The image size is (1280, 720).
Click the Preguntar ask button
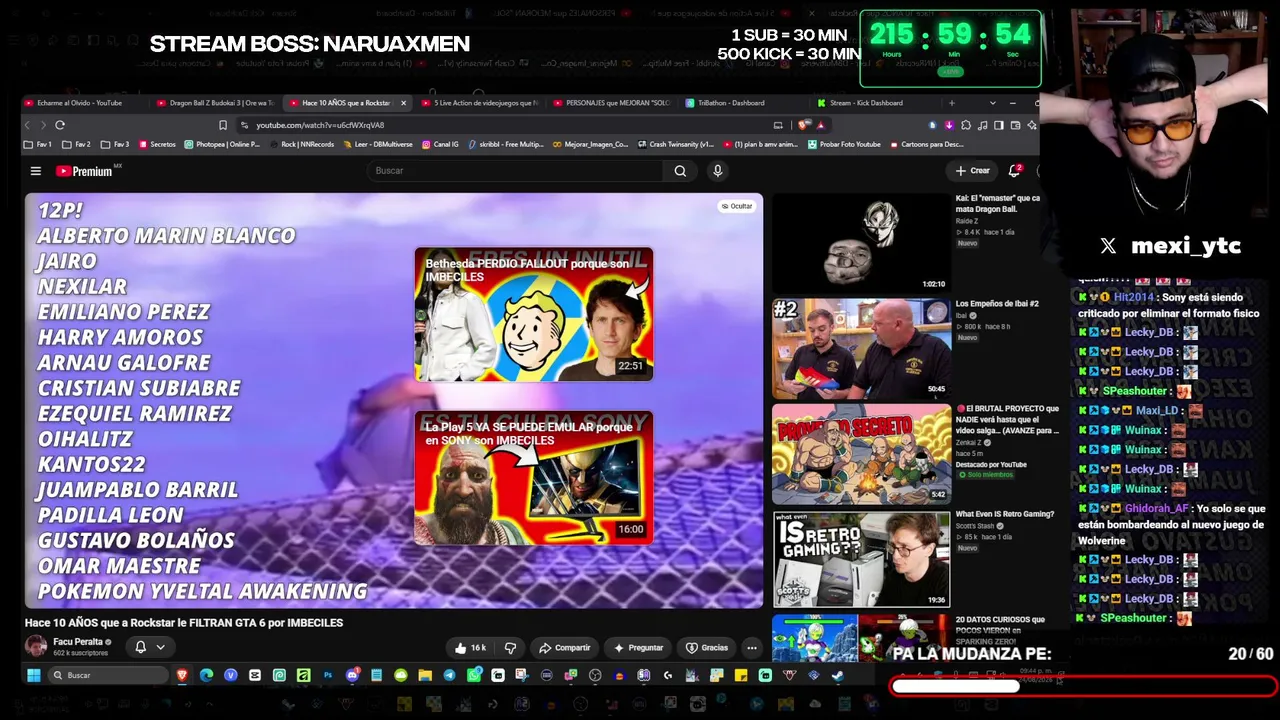tap(639, 648)
